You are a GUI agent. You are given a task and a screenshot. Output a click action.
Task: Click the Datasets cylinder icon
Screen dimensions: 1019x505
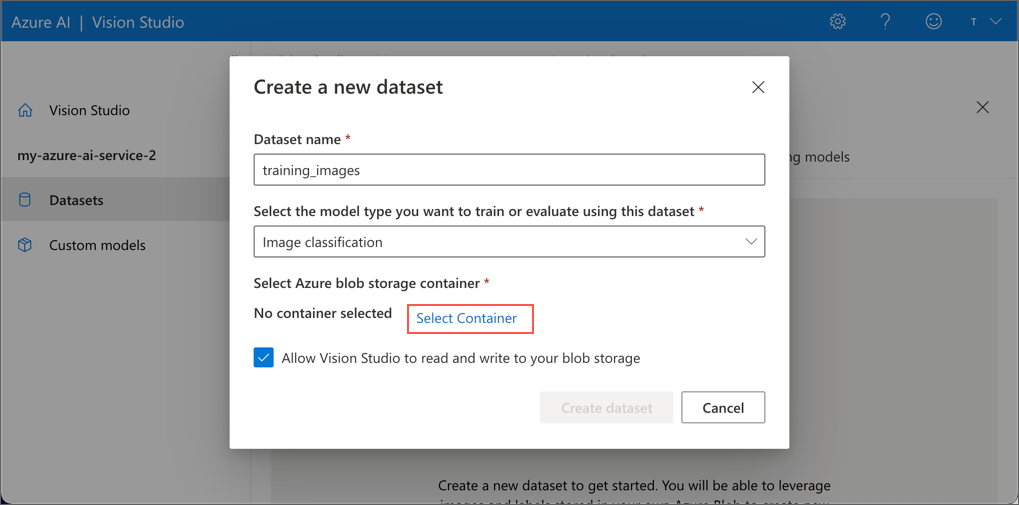[25, 200]
